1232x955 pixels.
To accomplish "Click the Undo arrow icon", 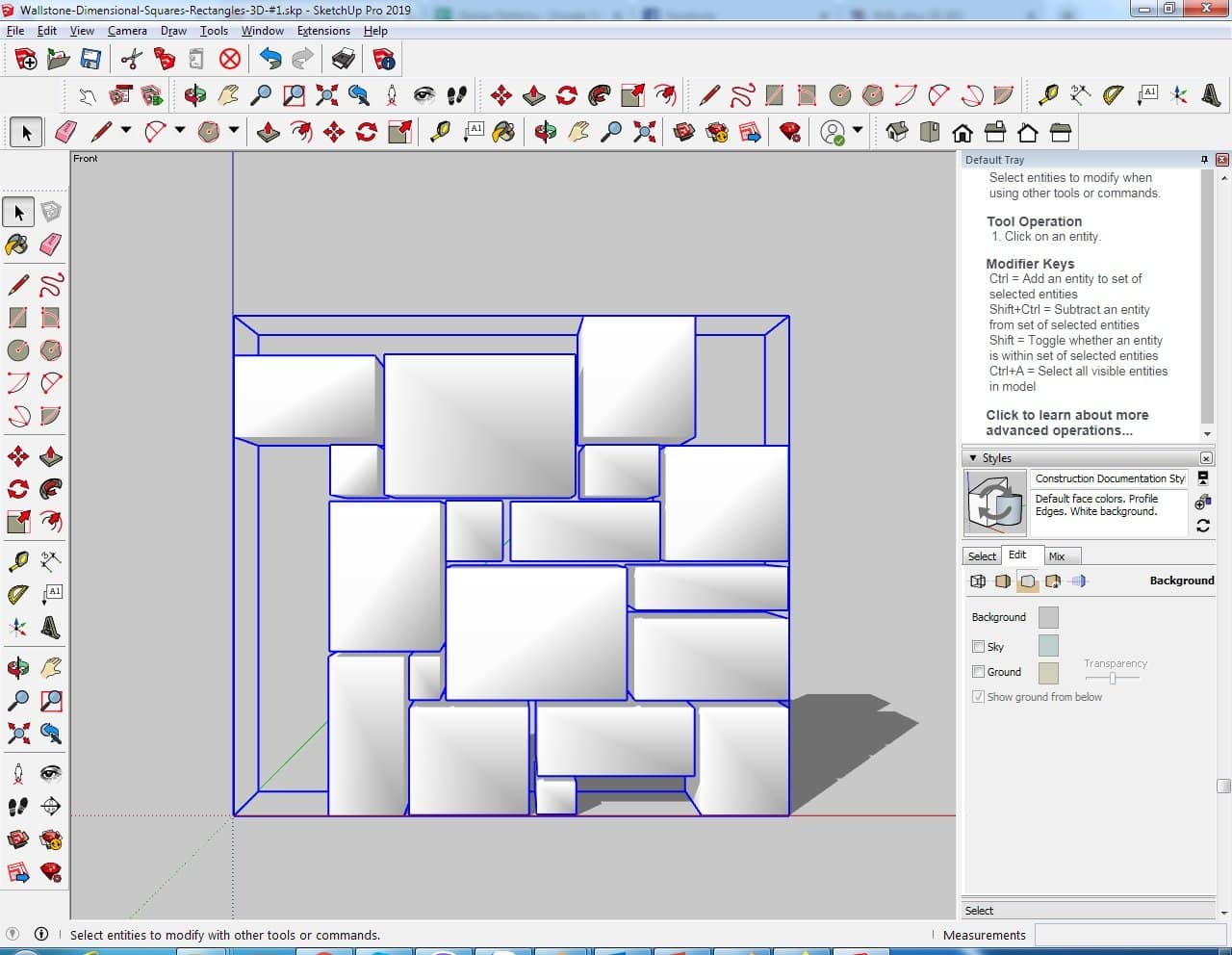I will click(x=270, y=60).
